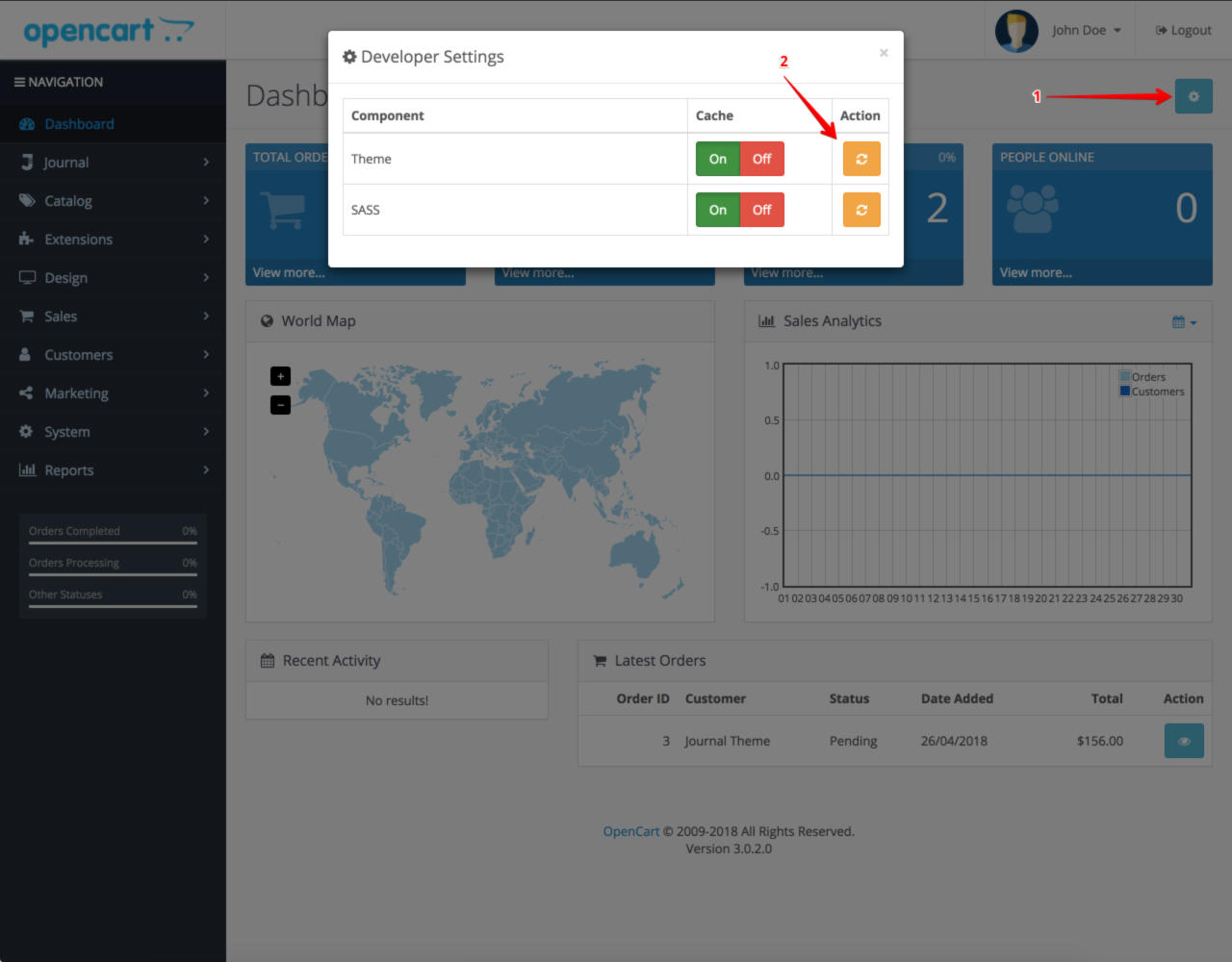This screenshot has height=962, width=1232.
Task: Zoom in on the World Map
Action: point(280,376)
